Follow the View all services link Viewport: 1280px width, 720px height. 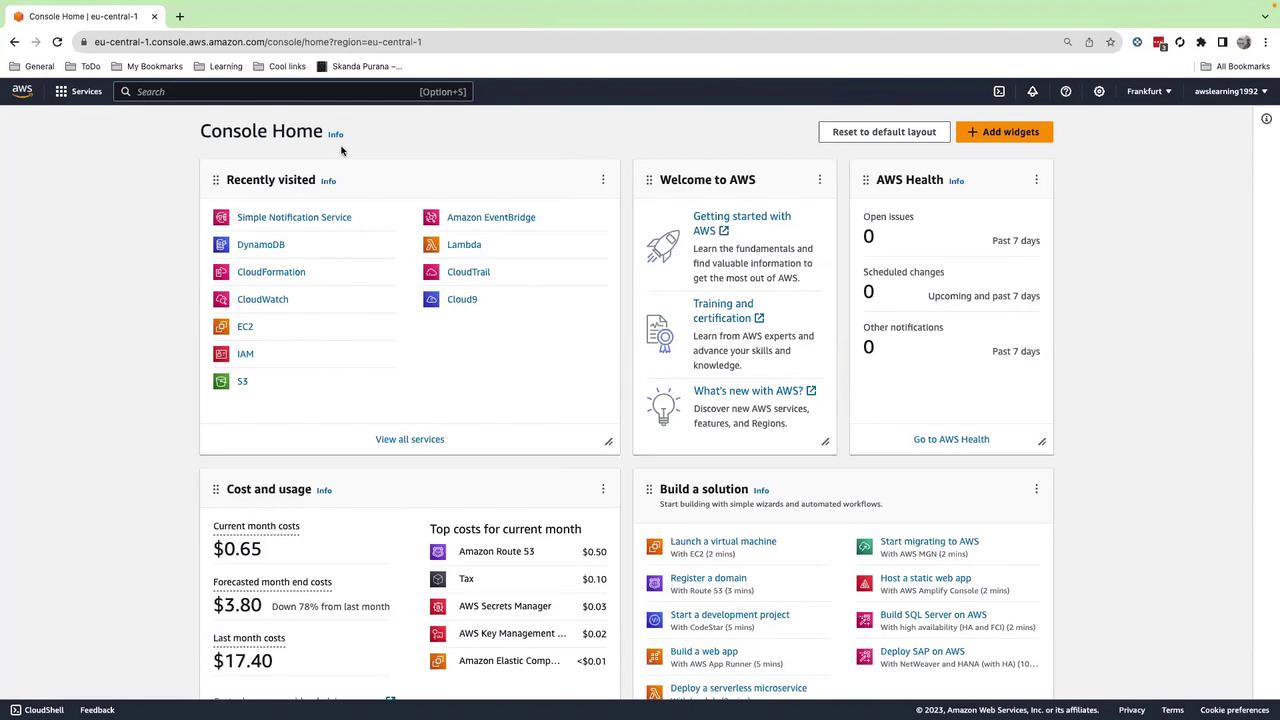tap(410, 439)
